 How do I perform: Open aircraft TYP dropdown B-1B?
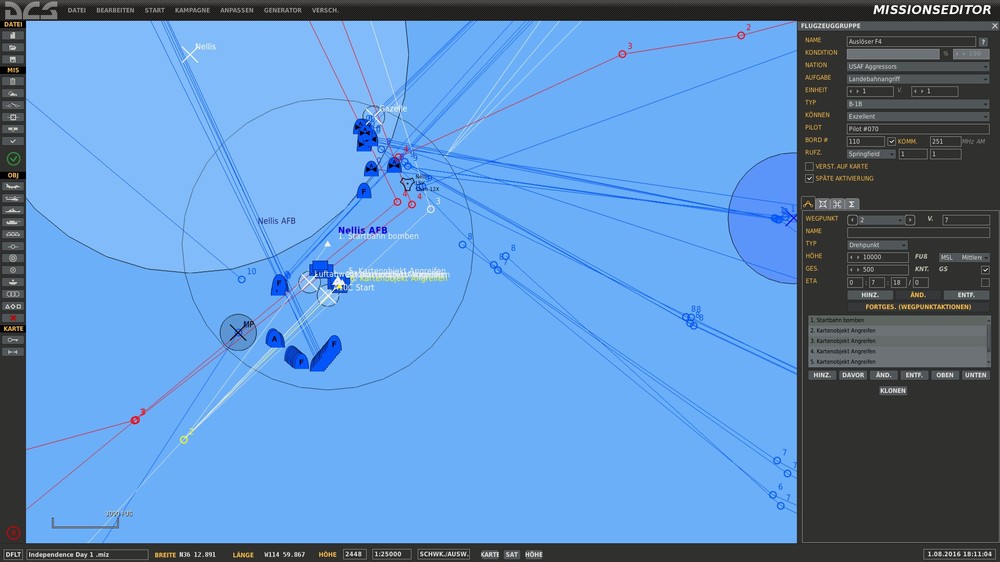918,104
